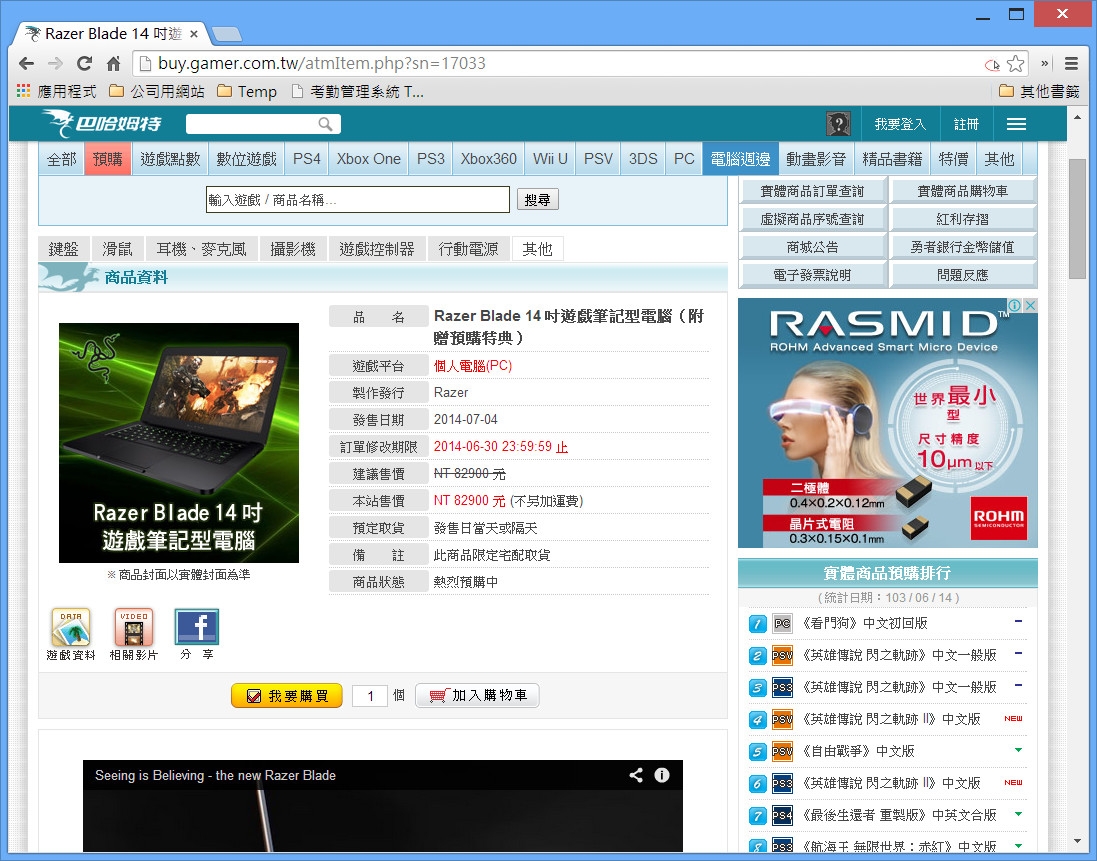Screen dimensions: 1097x861
Task: Click the browser address bar URL
Action: pos(322,64)
